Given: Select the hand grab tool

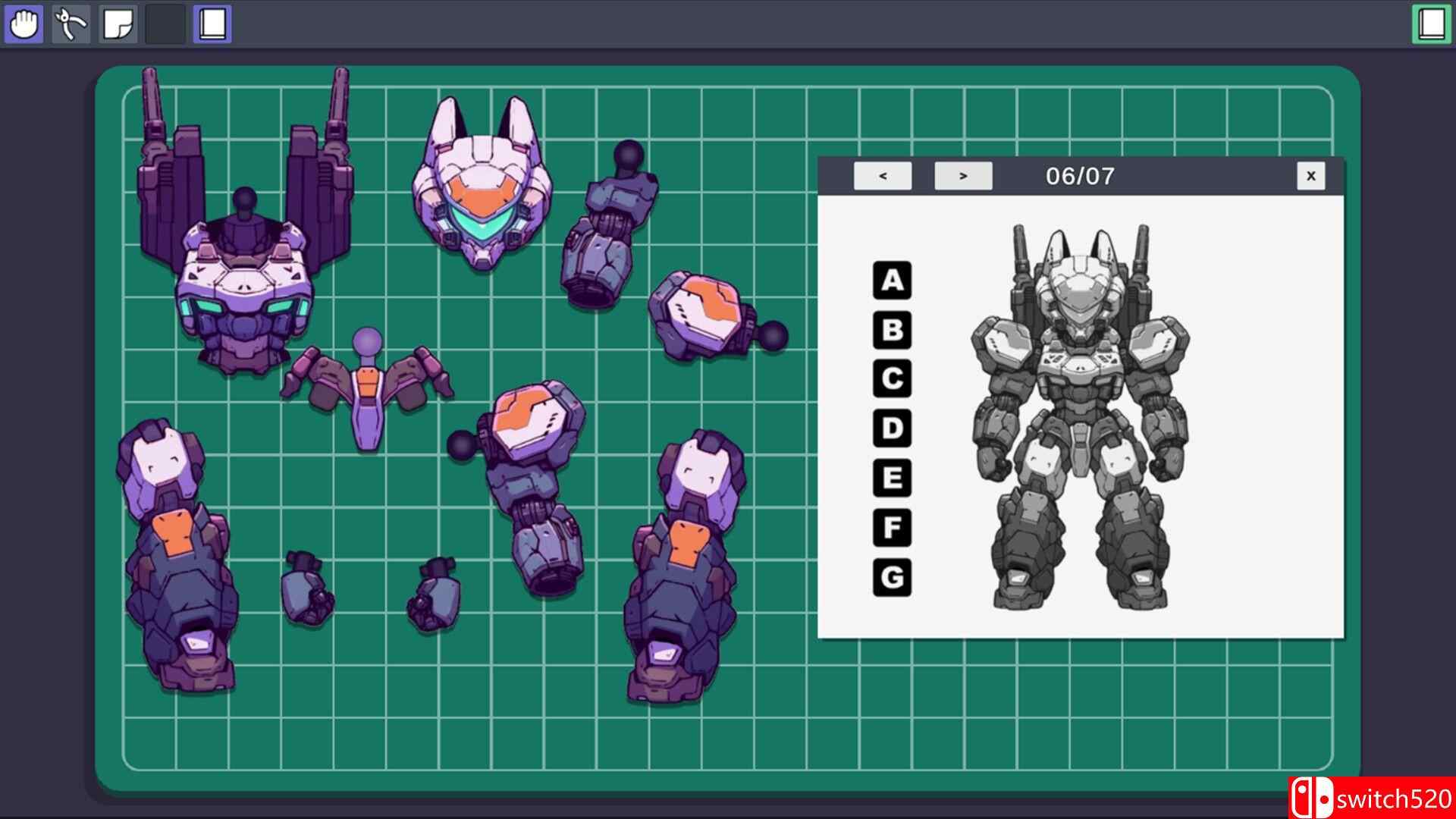Looking at the screenshot, I should click(x=24, y=24).
